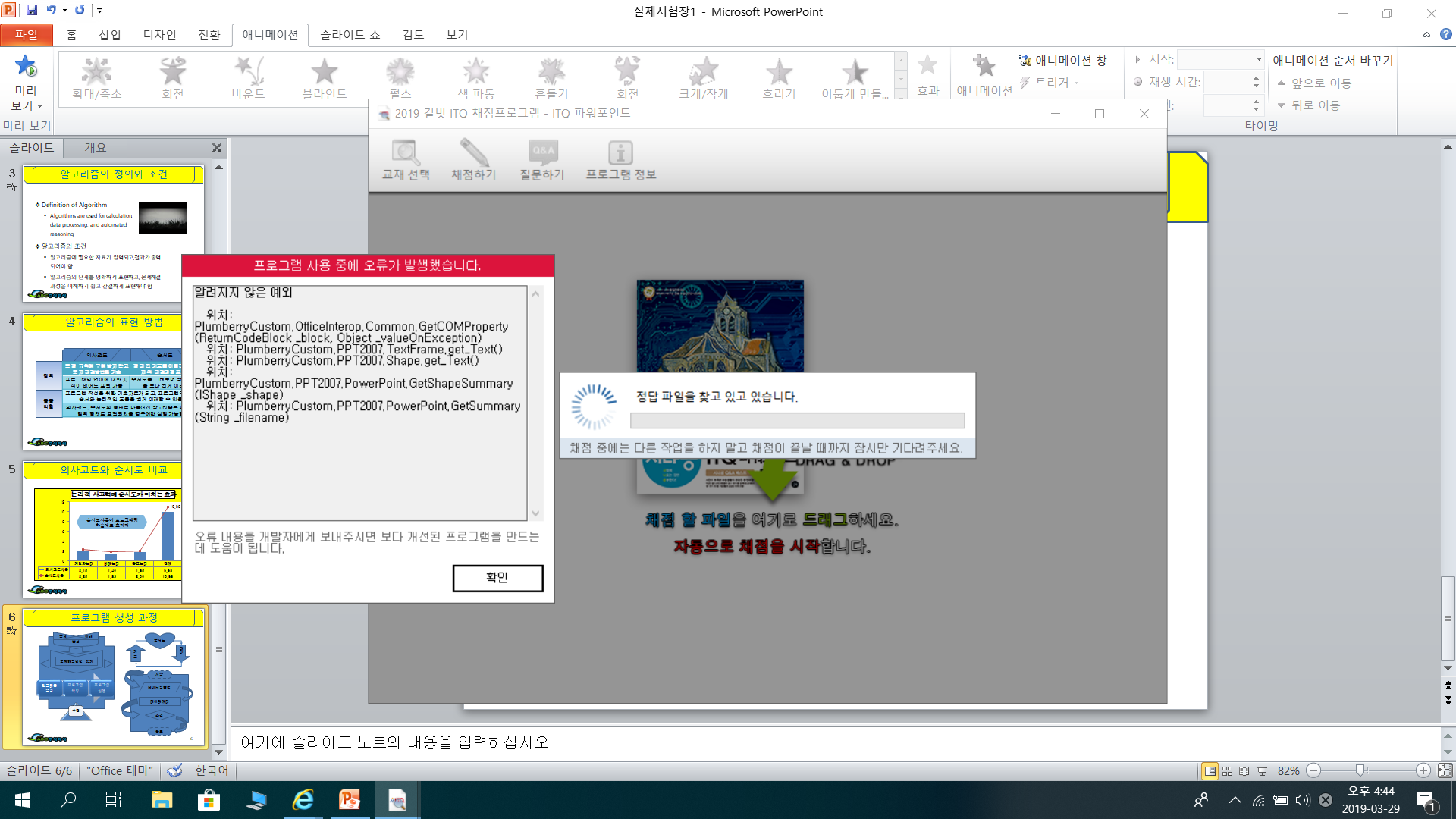Screen dimensions: 1456x819
Task: Open the 시작 timing dropdown
Action: (x=1259, y=59)
